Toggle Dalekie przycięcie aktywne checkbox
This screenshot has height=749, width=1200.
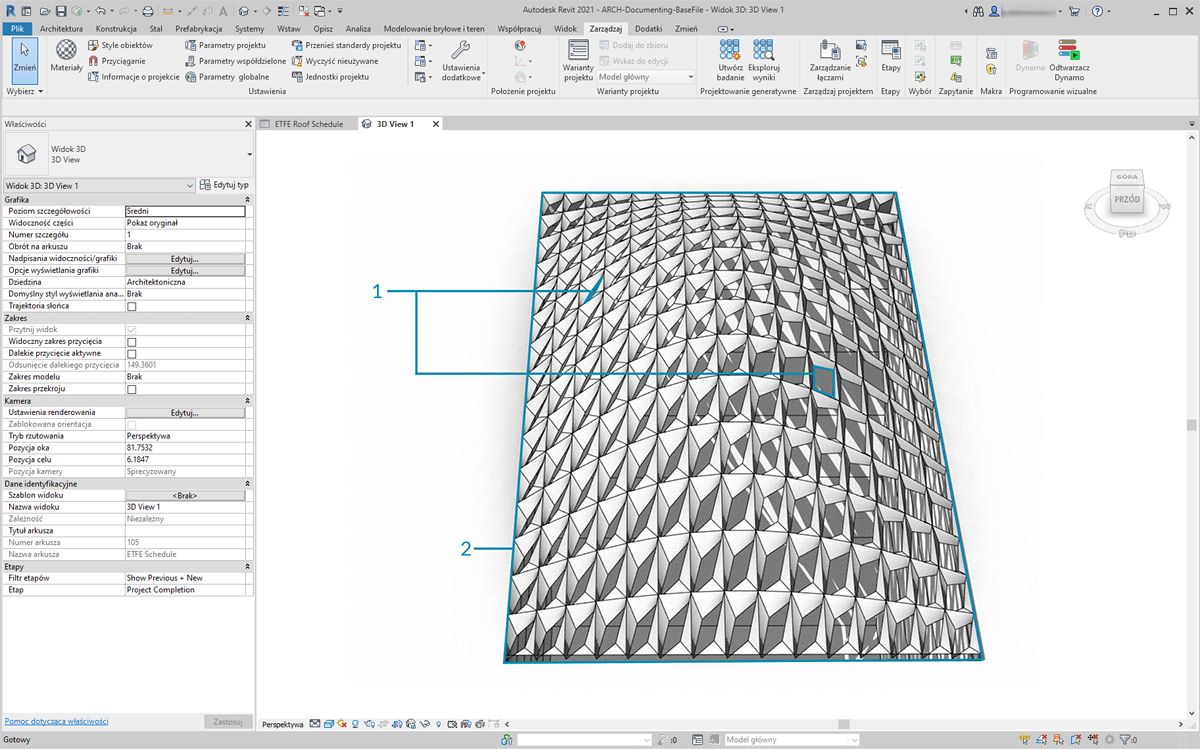point(131,354)
